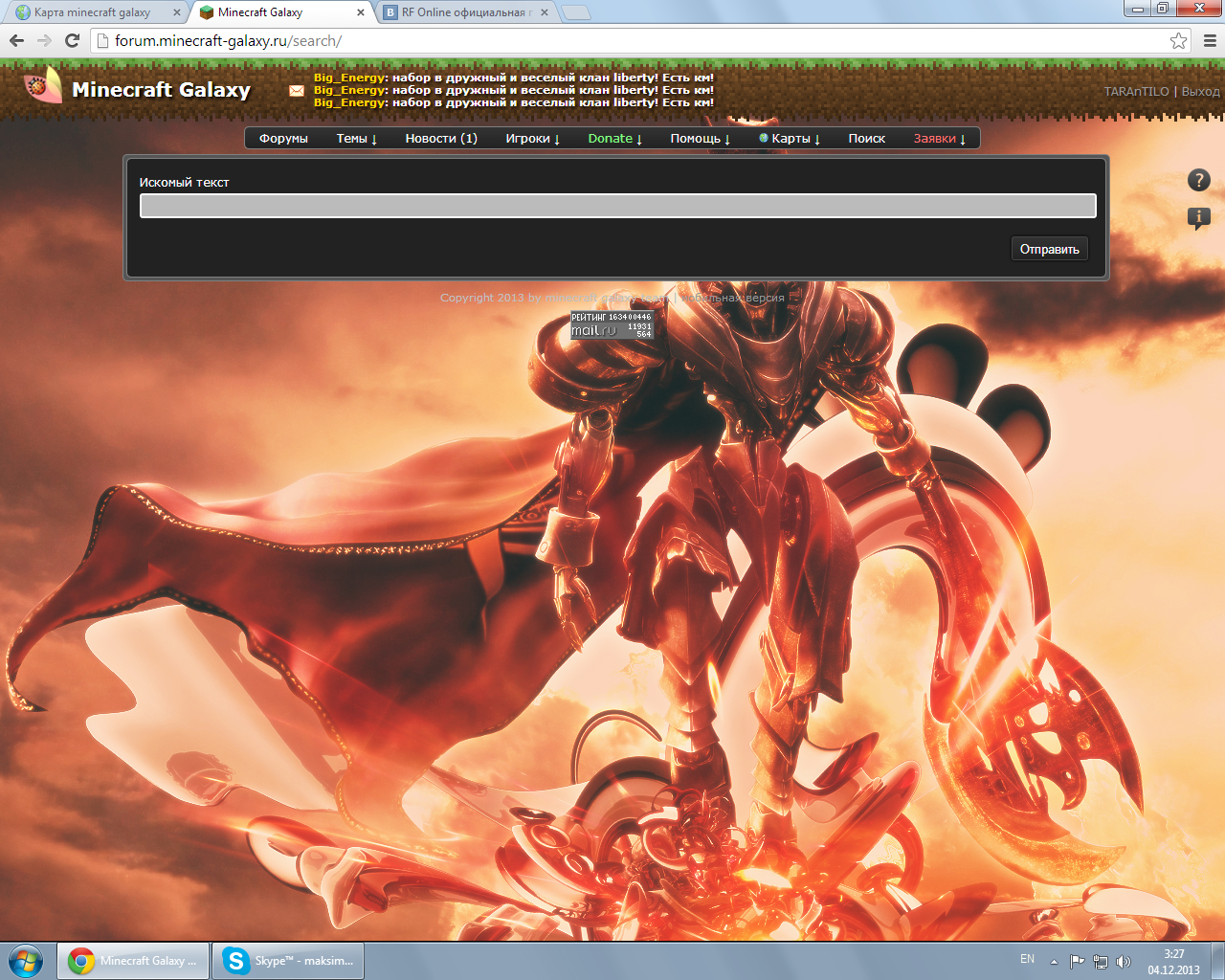The width and height of the screenshot is (1225, 980).
Task: Expand the Игроки dropdown menu
Action: [x=533, y=139]
